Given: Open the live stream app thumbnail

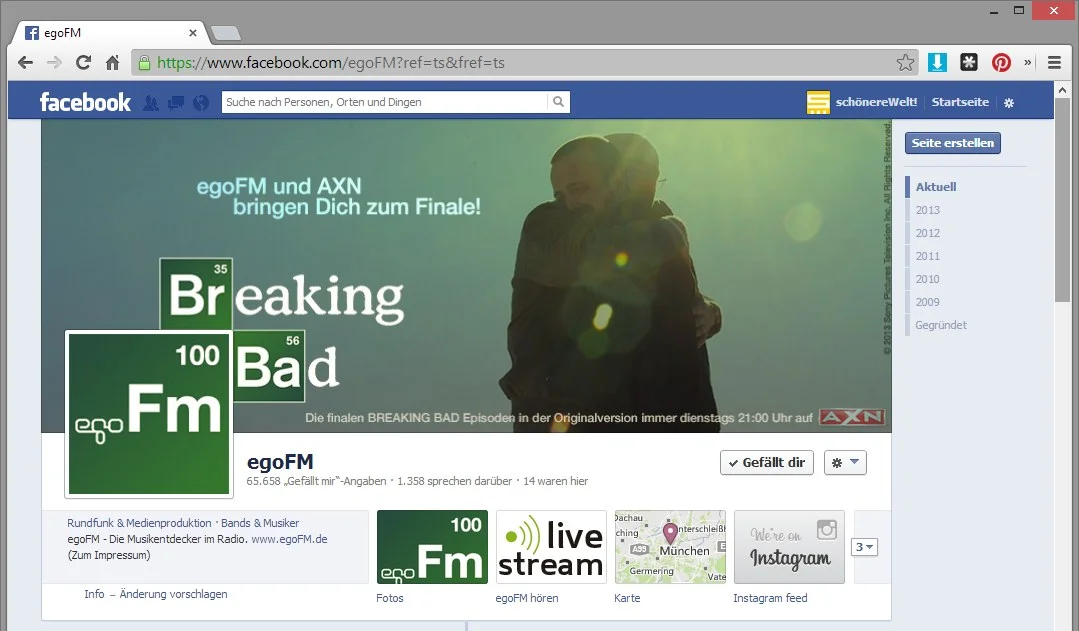Looking at the screenshot, I should click(x=551, y=547).
